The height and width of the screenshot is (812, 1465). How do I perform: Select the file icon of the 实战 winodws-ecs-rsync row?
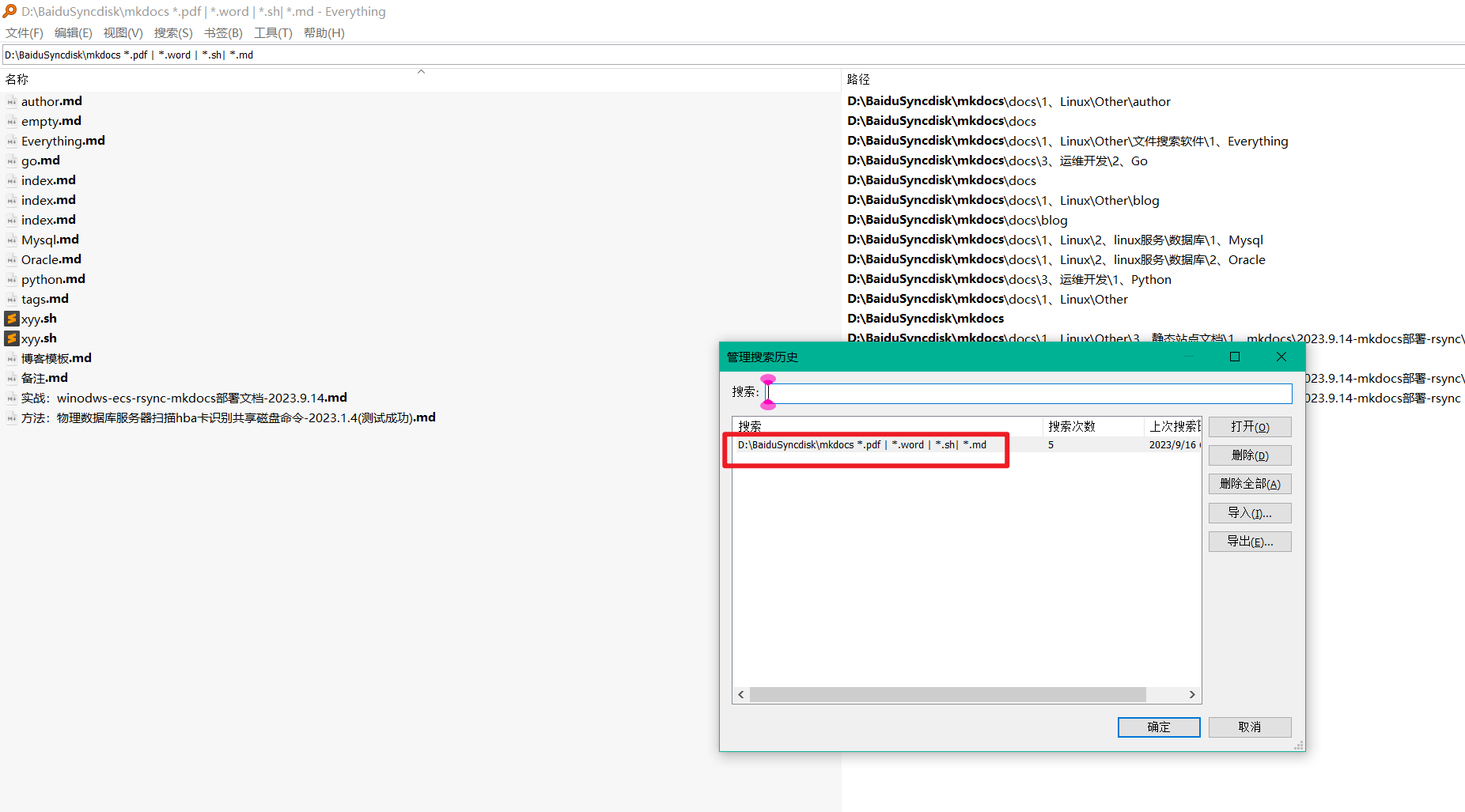point(11,398)
